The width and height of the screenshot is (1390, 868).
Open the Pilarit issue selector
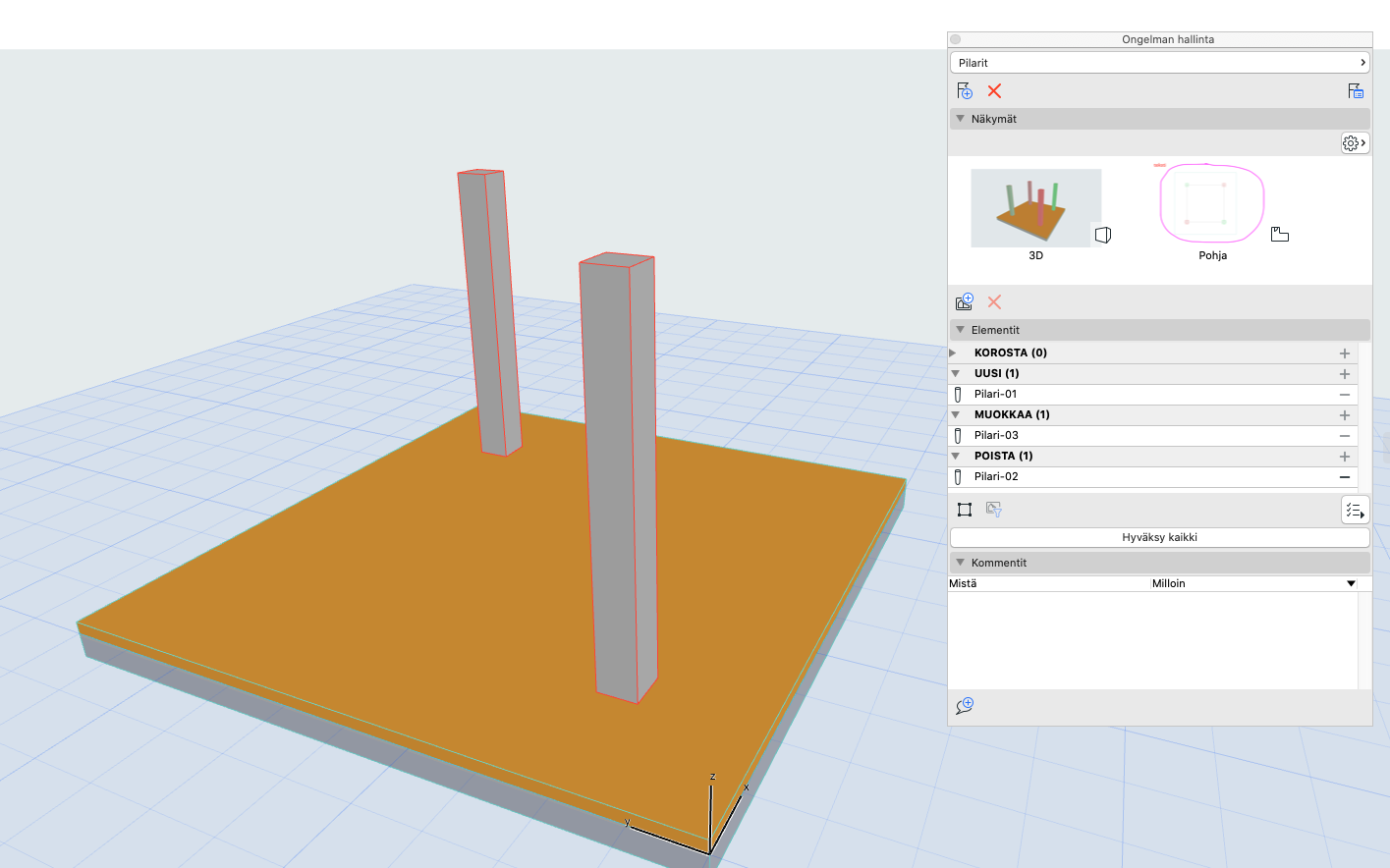tap(1159, 62)
